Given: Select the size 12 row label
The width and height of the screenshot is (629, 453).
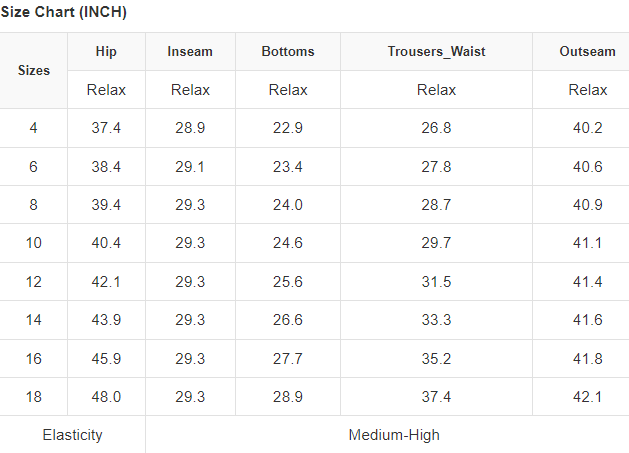Looking at the screenshot, I should click(x=34, y=282).
